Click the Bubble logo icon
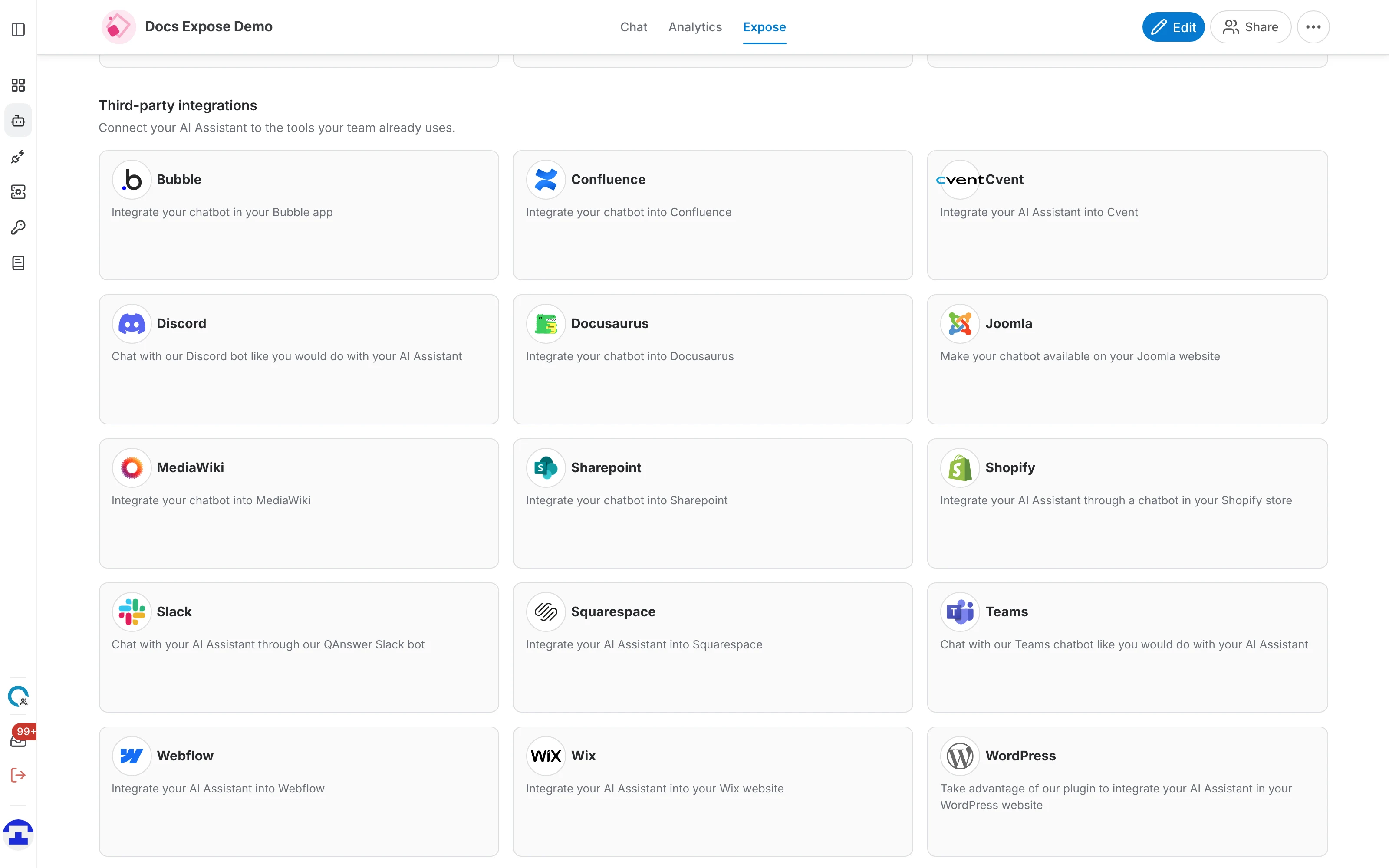Screen dimensions: 1389x868 click(132, 180)
